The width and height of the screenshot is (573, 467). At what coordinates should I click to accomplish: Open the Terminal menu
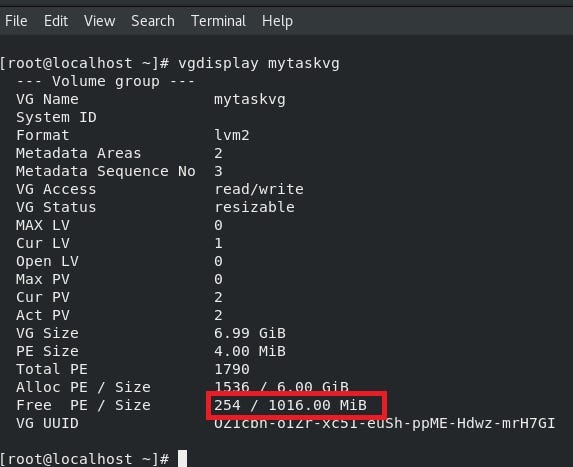[219, 21]
